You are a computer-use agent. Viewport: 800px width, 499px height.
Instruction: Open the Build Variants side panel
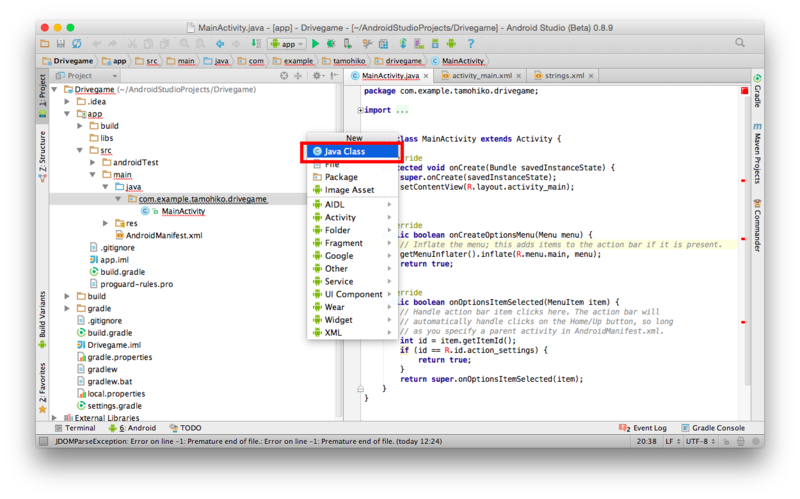click(42, 319)
